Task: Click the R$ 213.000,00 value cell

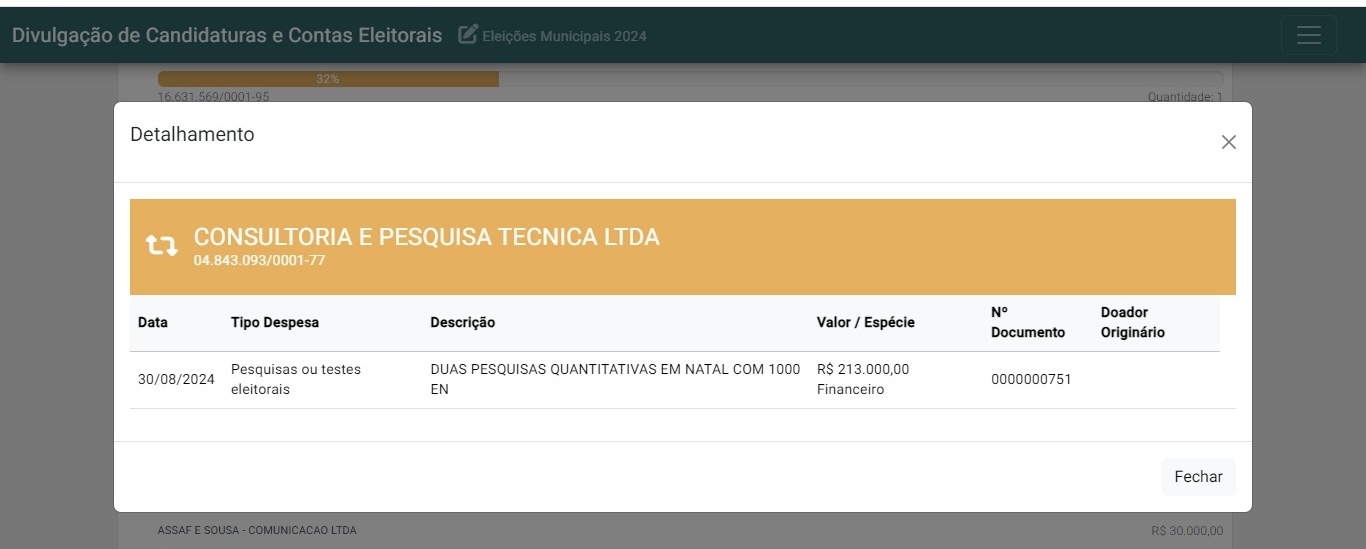Action: (x=863, y=369)
